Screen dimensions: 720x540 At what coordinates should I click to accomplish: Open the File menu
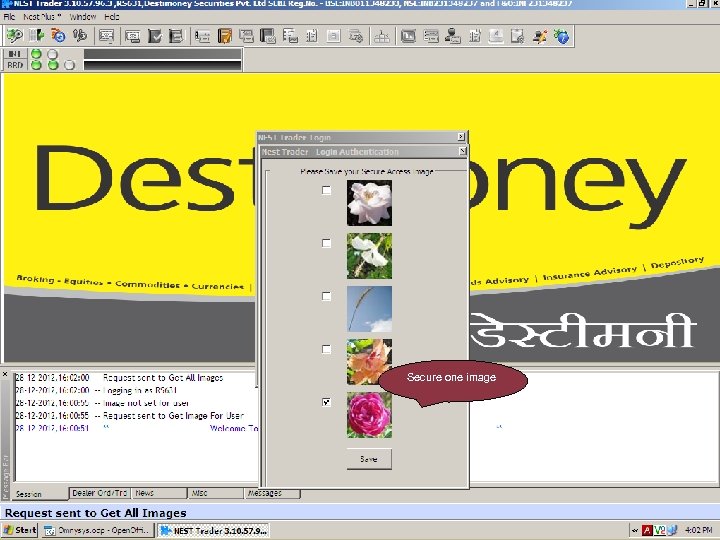pos(9,17)
